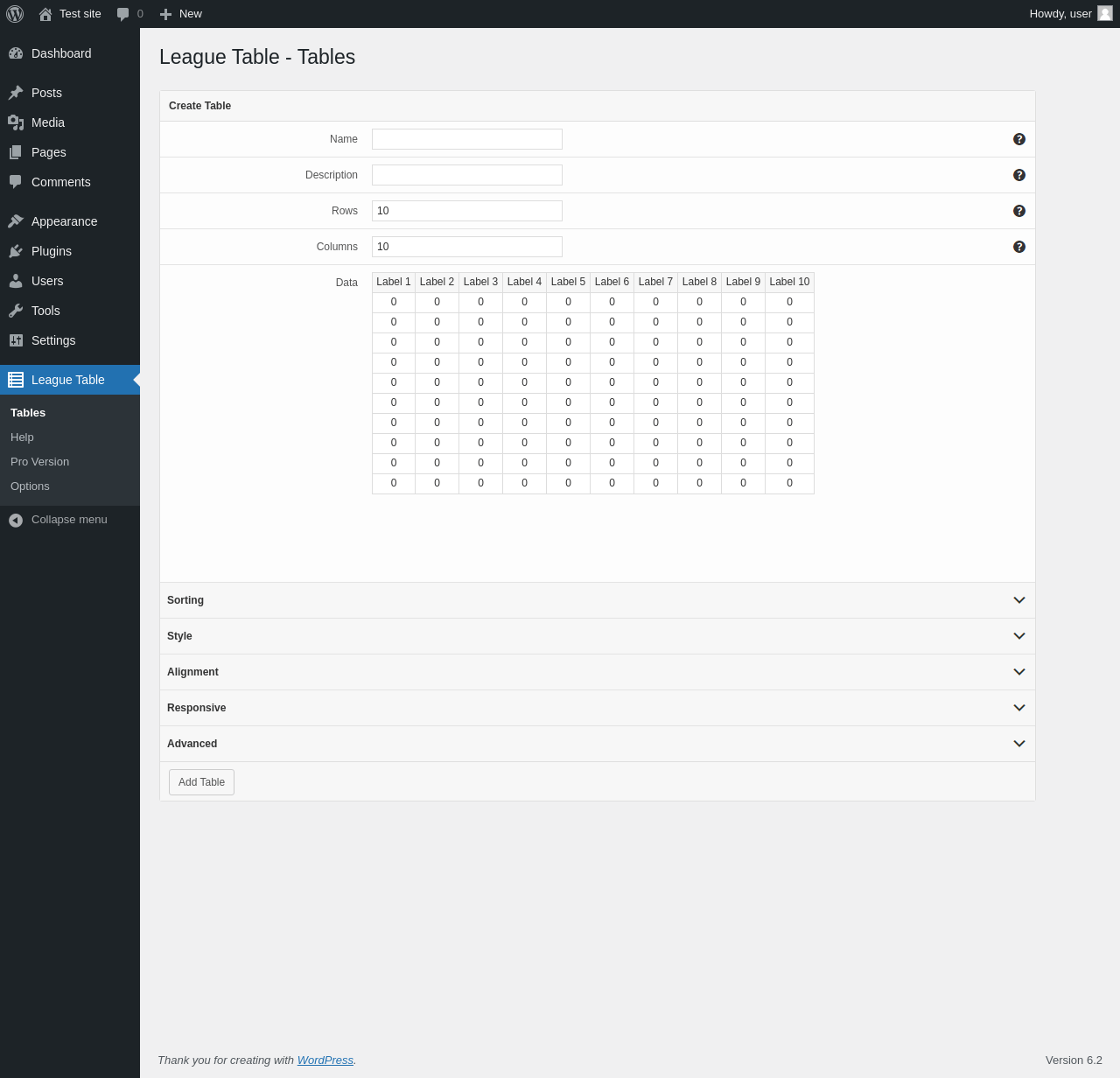Open the Plugins menu
The image size is (1120, 1078).
(70, 251)
